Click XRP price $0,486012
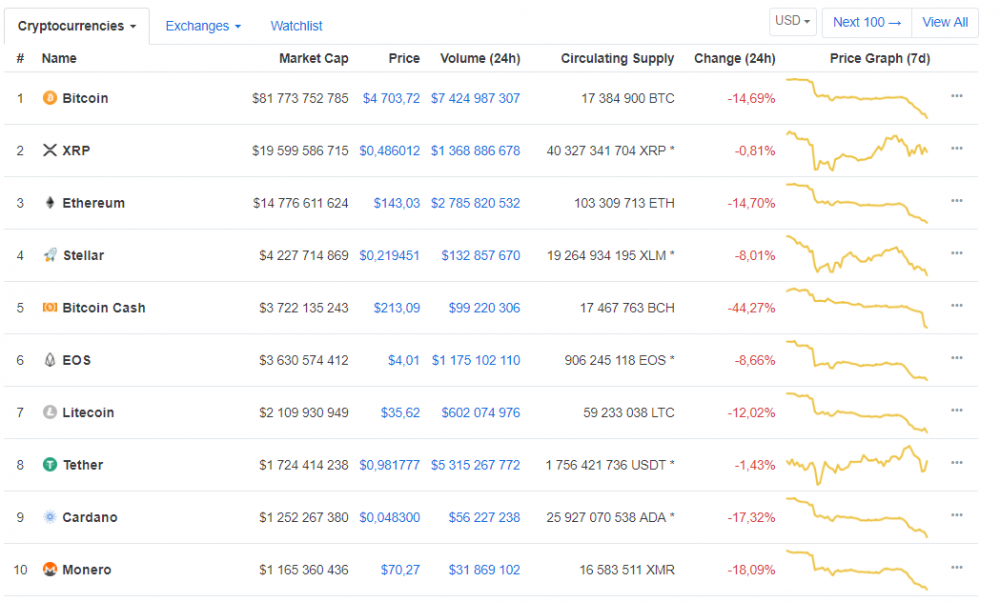The image size is (1000, 602). [x=390, y=150]
